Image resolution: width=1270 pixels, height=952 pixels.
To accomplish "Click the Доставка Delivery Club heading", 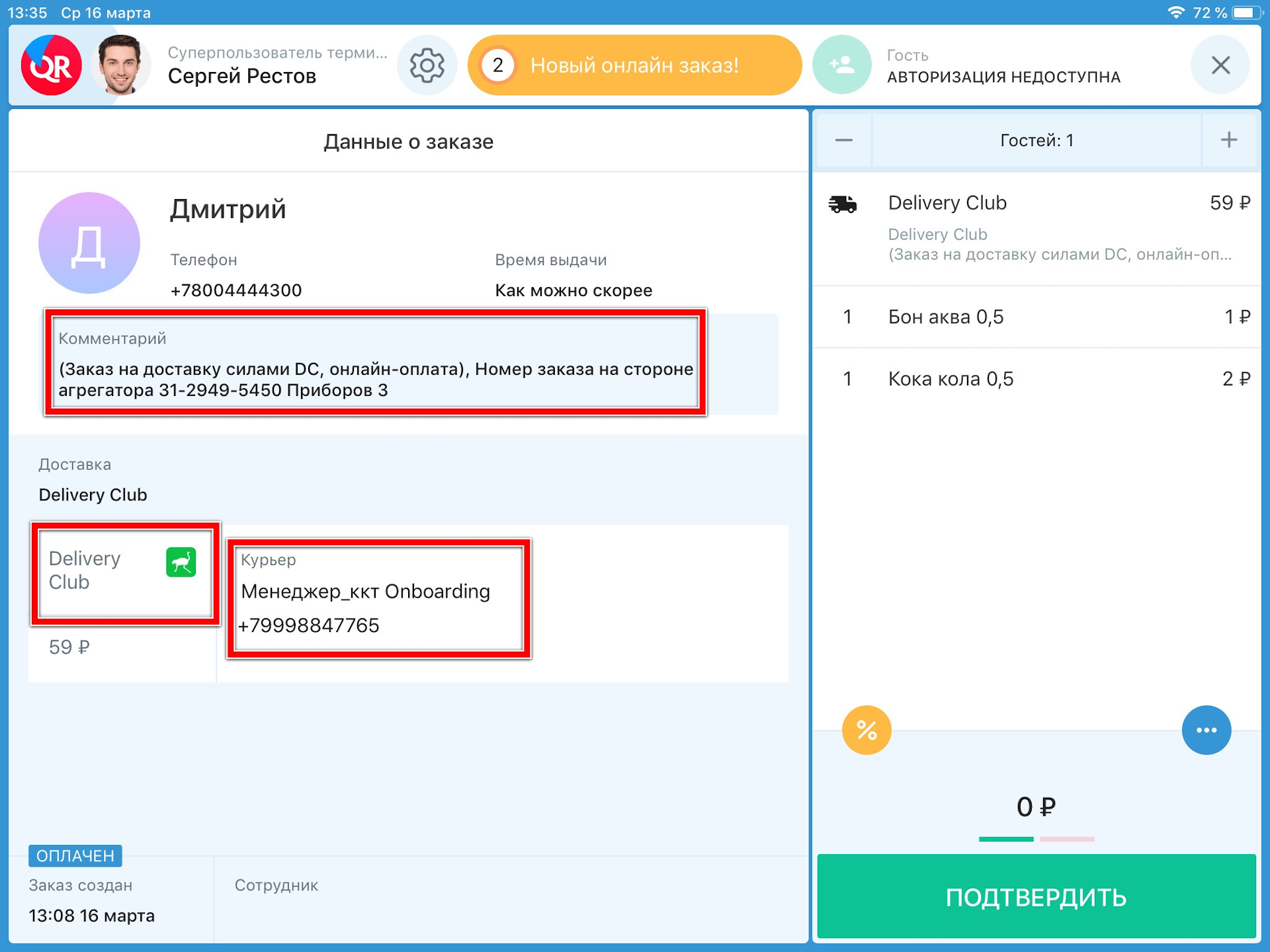I will tap(93, 480).
